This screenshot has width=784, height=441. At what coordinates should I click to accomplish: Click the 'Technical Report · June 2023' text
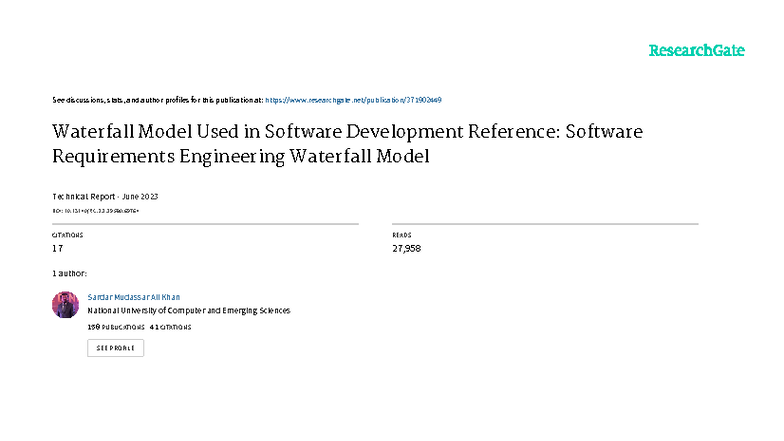[105, 196]
